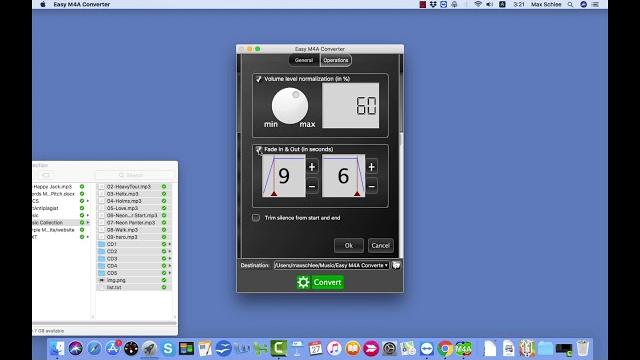Click the fade-in seconds display showing 9
This screenshot has width=640, height=360.
coord(284,176)
